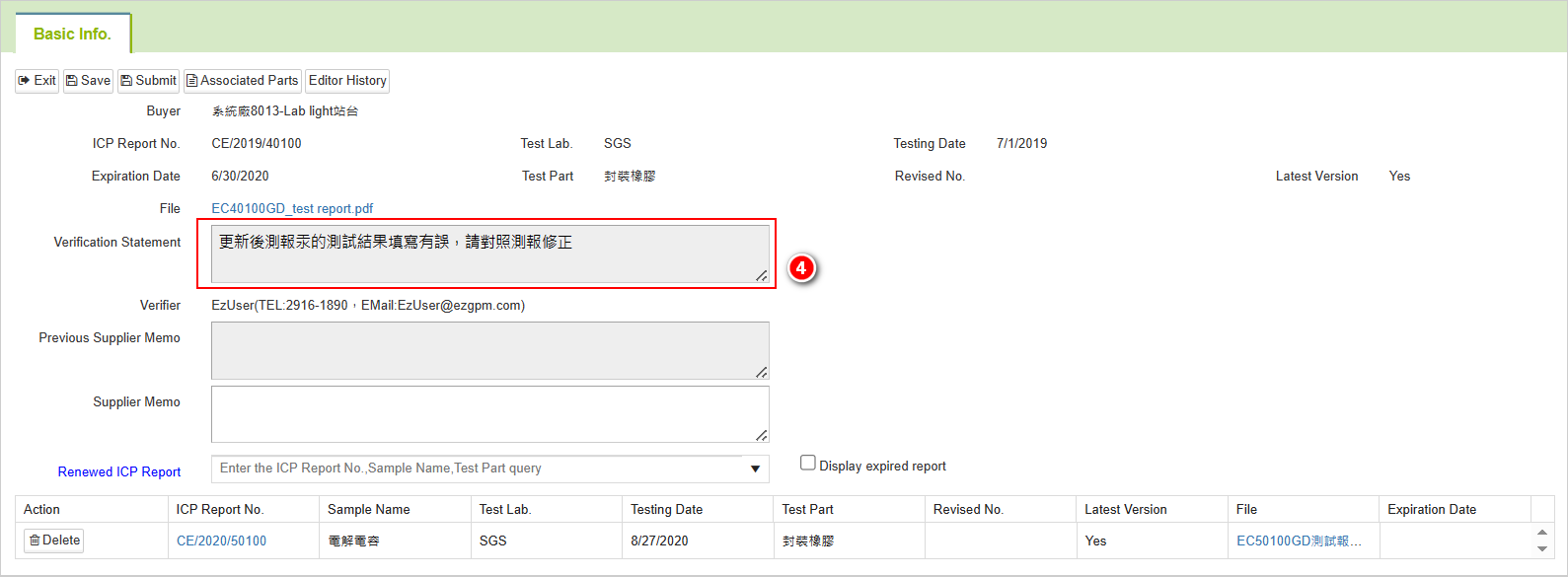Viewport: 1568px width, 577px height.
Task: Expand the Renewed ICP Report dropdown arrow
Action: pyautogui.click(x=755, y=469)
